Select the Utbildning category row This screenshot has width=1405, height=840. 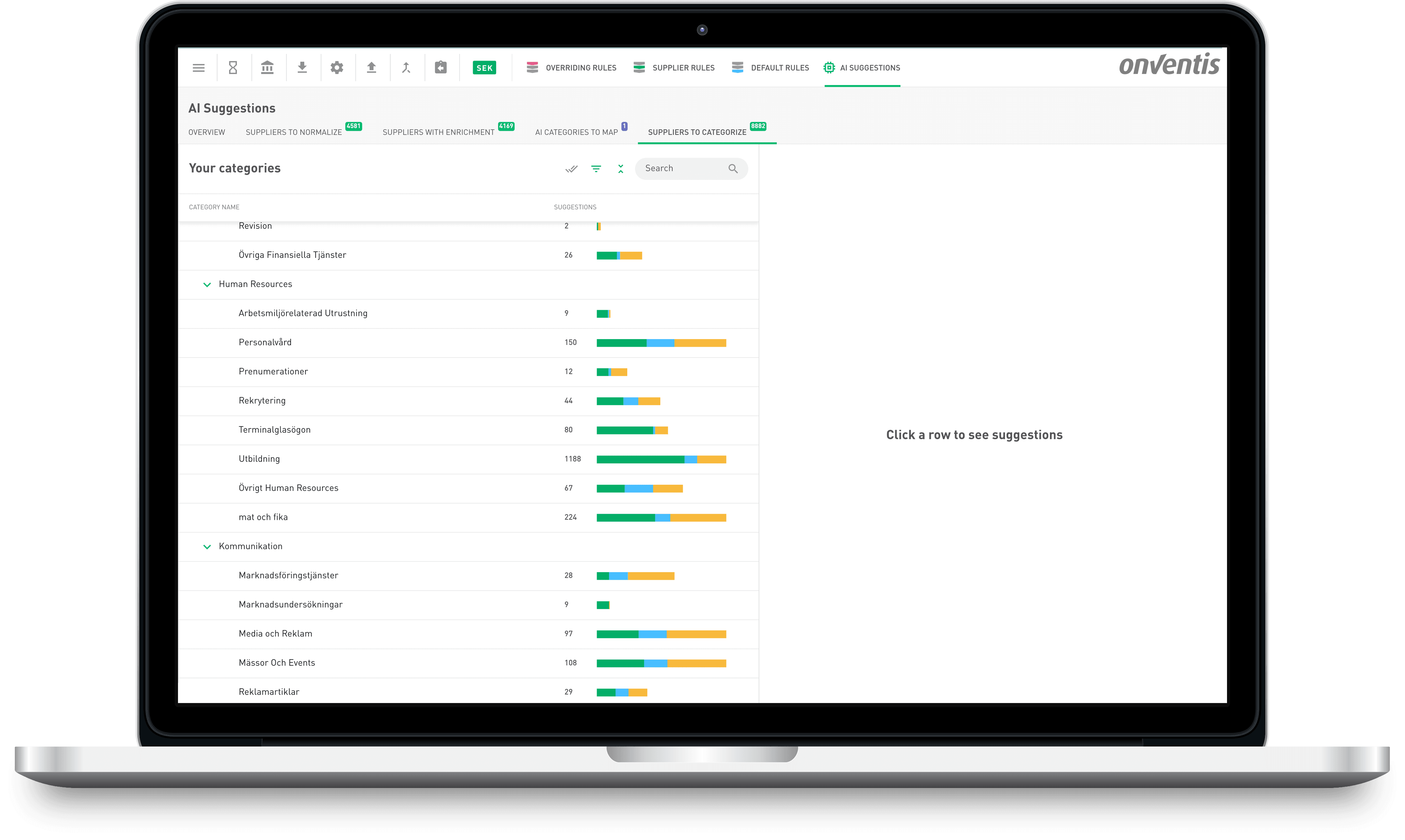259,459
